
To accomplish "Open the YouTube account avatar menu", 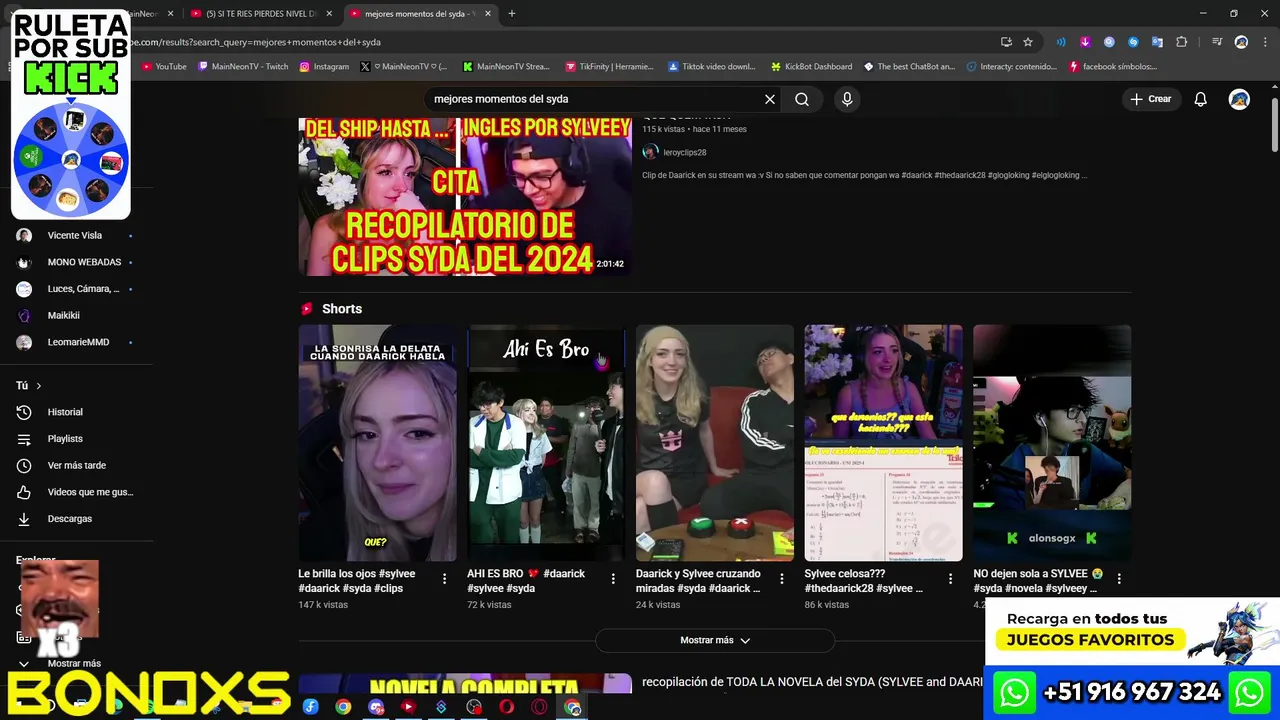I will pyautogui.click(x=1239, y=99).
